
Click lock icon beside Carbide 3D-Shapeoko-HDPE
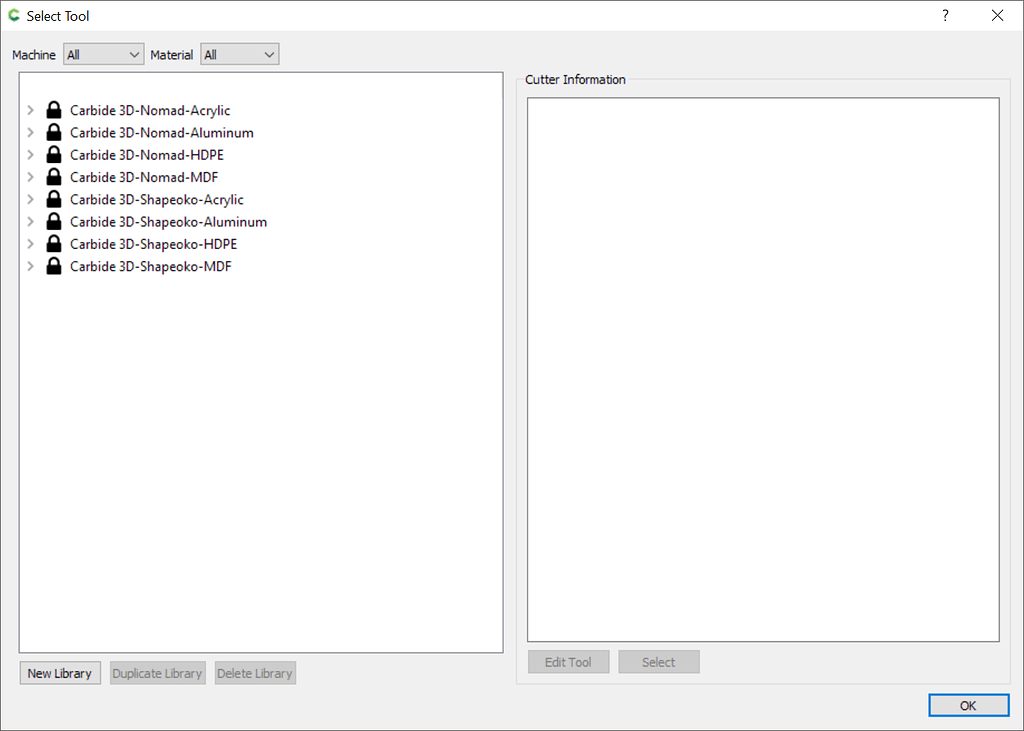click(54, 243)
